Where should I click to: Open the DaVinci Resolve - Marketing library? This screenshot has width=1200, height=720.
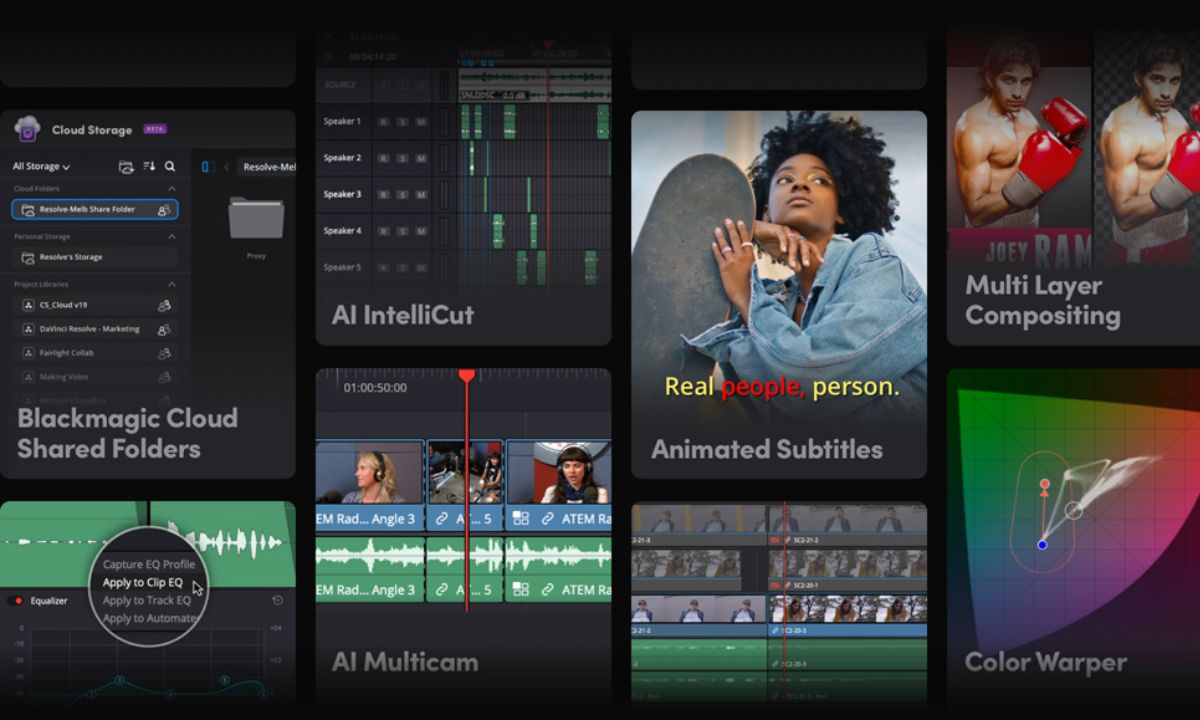[x=89, y=329]
